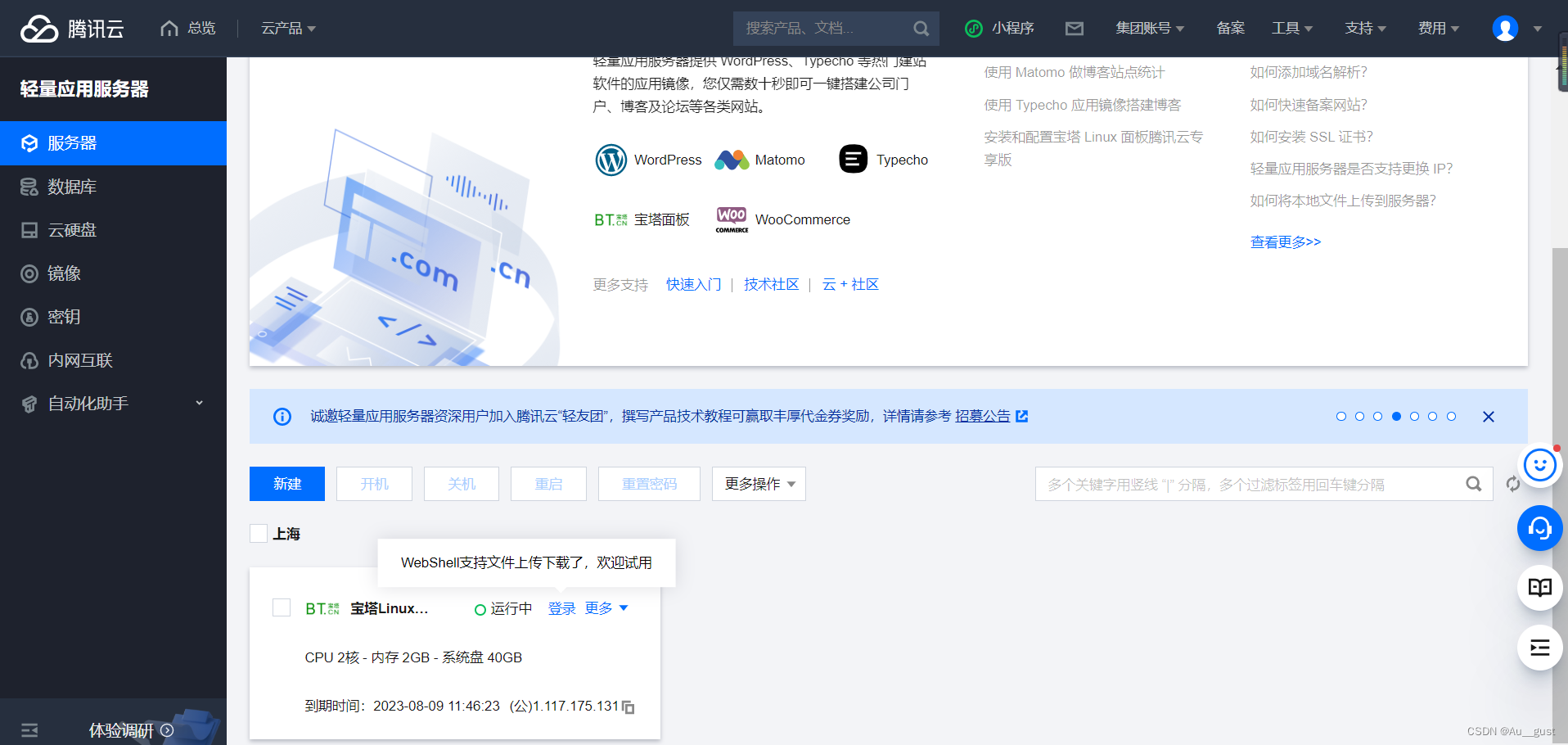This screenshot has width=1568, height=745.
Task: Open the mail messages icon
Action: (1075, 29)
